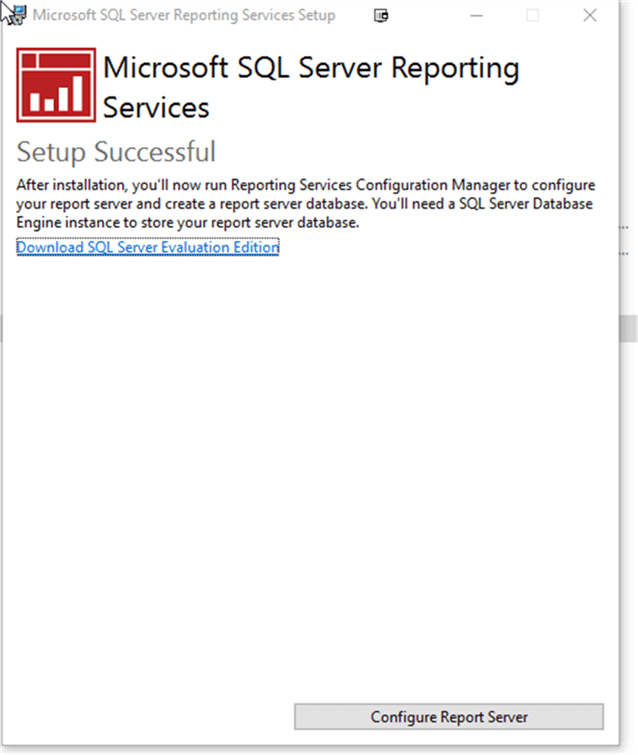
Task: Open the Download SQL Server Evaluation Edition link
Action: click(x=148, y=247)
